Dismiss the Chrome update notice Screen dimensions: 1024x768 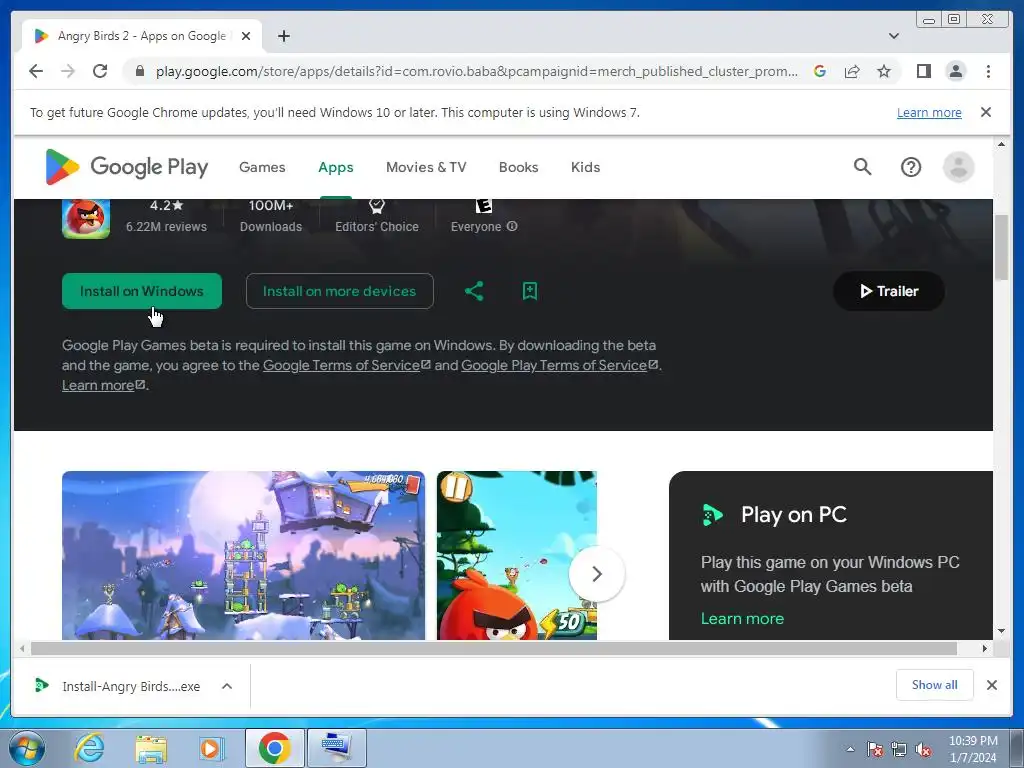(x=986, y=112)
